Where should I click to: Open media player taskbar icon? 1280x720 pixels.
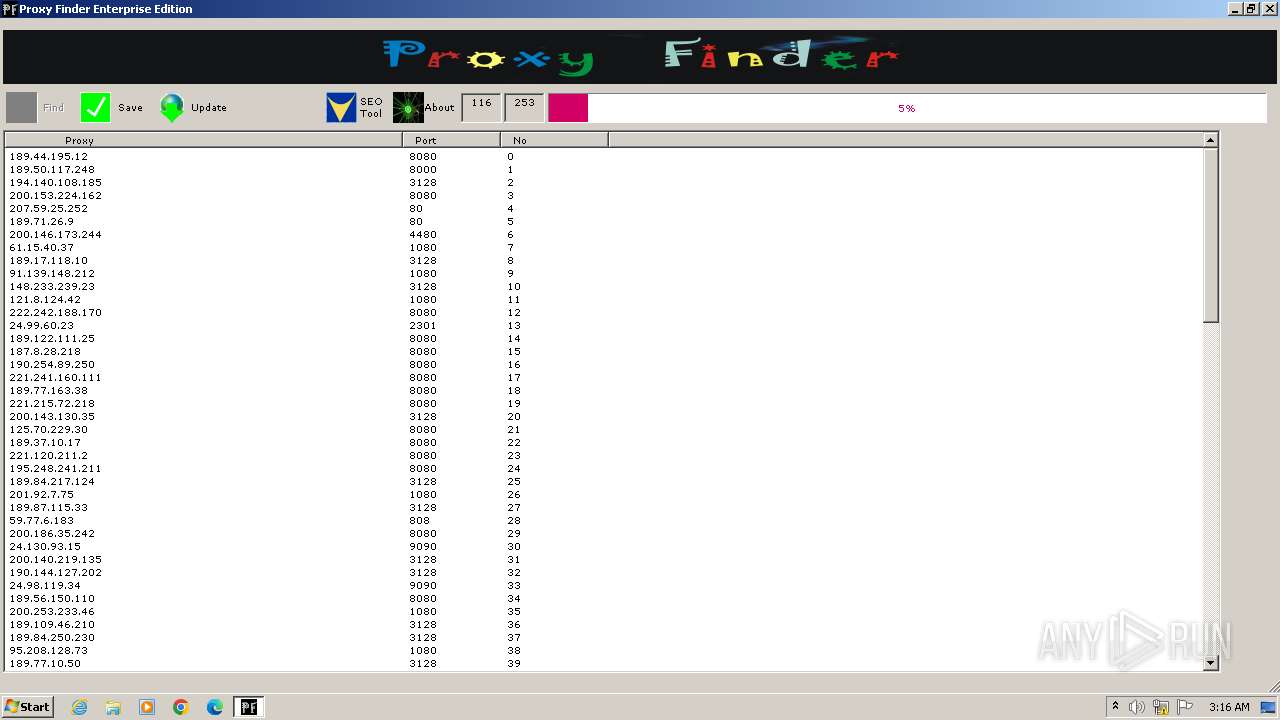point(147,707)
